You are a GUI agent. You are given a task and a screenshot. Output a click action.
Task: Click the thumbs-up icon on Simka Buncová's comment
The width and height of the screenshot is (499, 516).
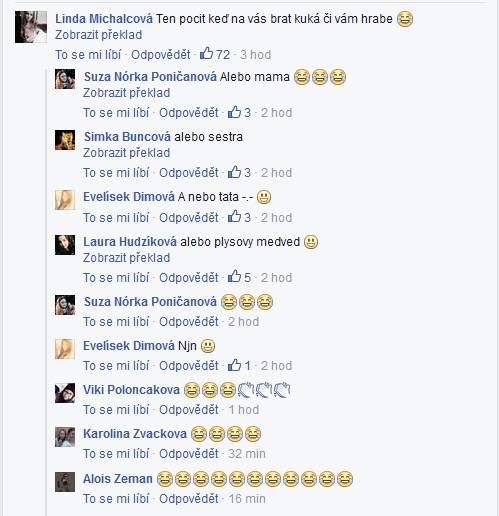coord(234,172)
